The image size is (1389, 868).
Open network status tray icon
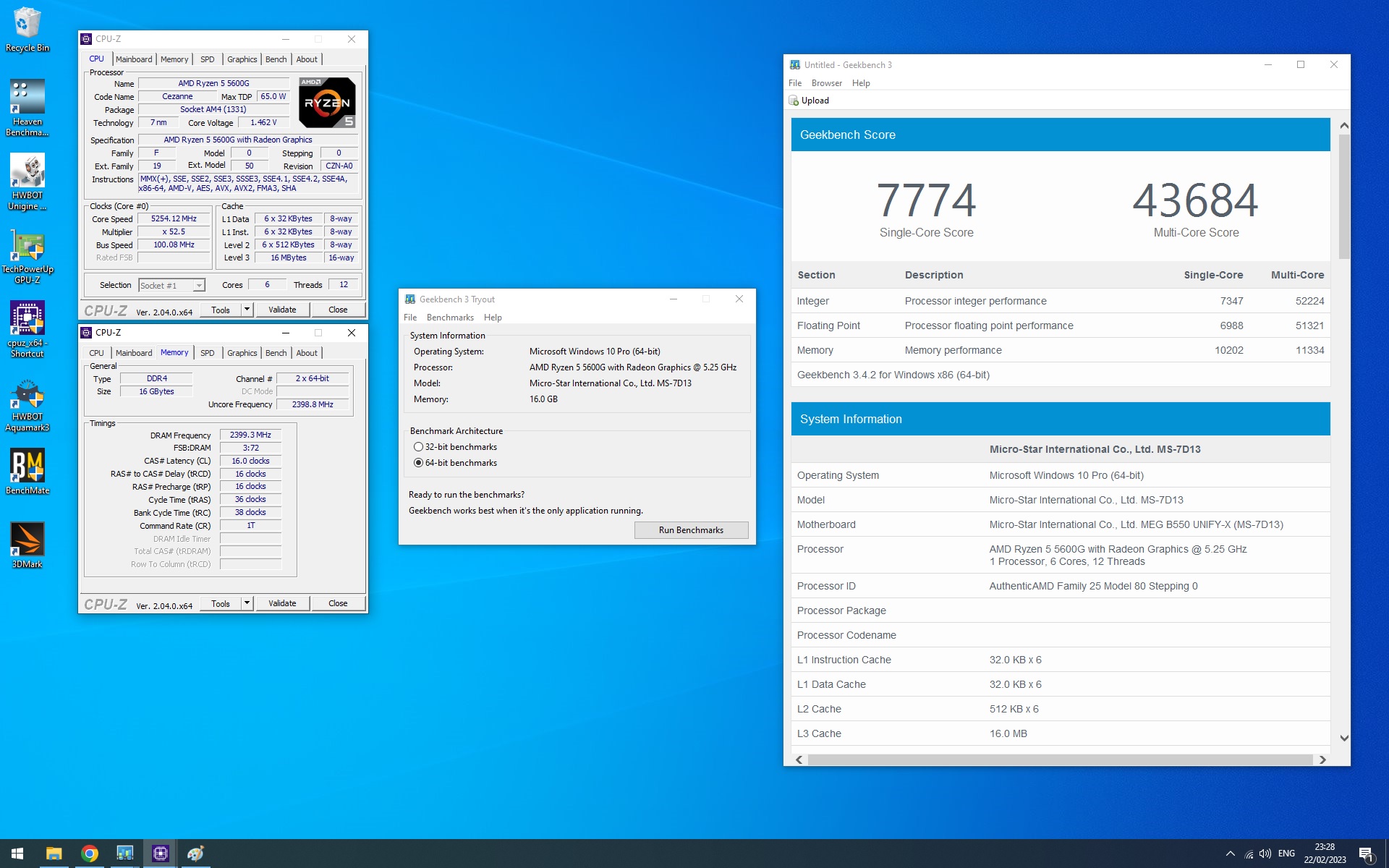[x=1249, y=854]
